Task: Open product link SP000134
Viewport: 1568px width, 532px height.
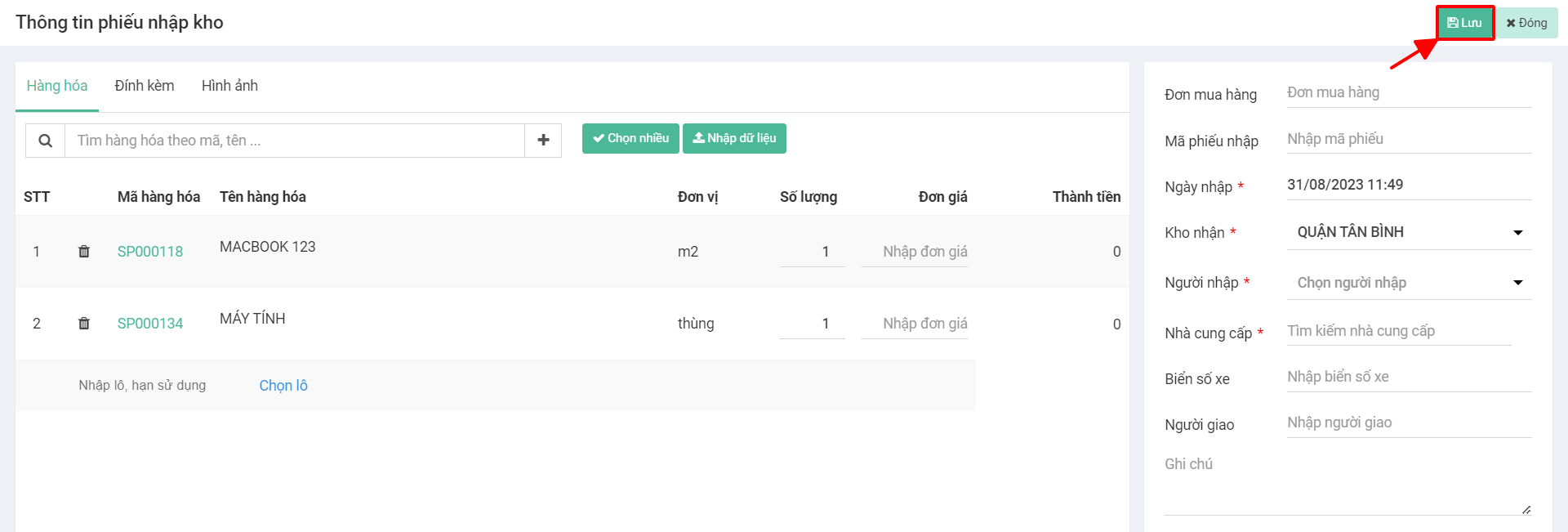Action: point(150,324)
